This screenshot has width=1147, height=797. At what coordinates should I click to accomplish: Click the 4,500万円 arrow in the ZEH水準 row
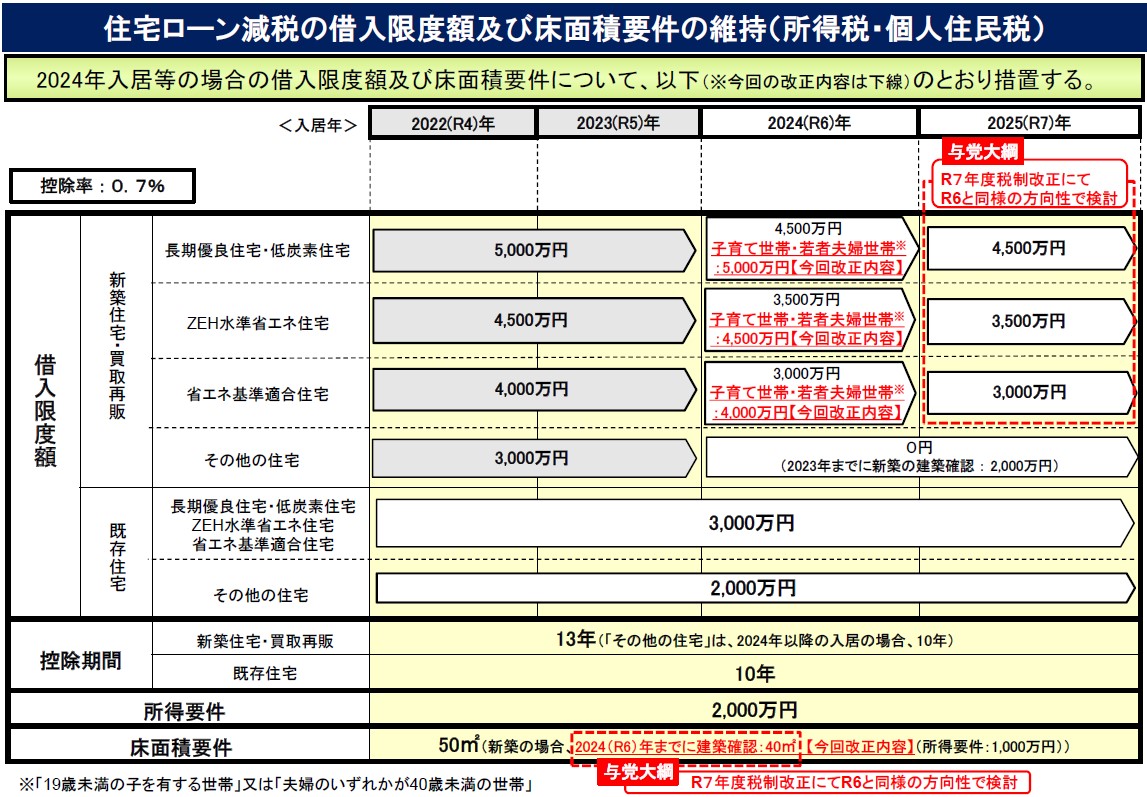tap(534, 321)
